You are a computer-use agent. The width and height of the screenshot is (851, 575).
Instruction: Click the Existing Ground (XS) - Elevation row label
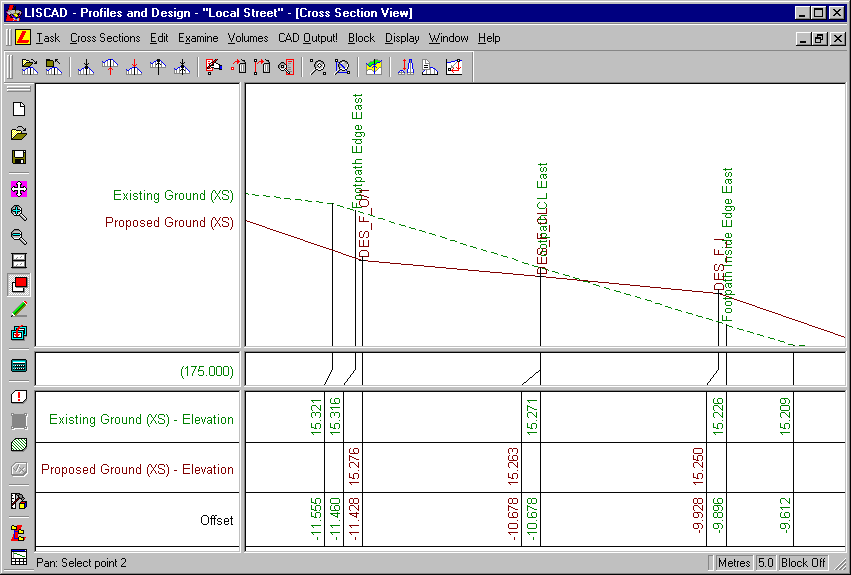click(x=141, y=419)
